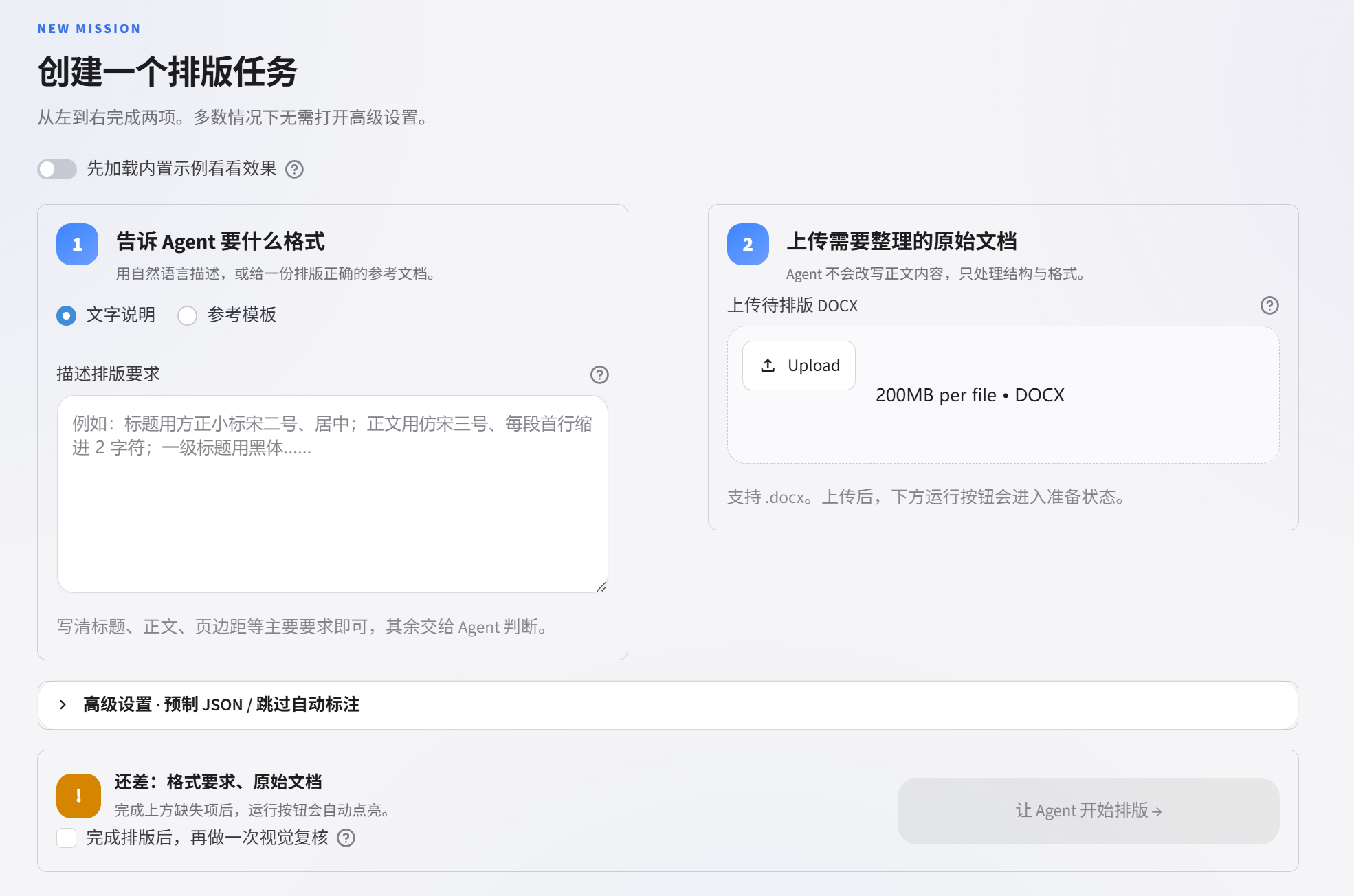This screenshot has height=896, width=1354.
Task: Open 高级设置 · 预制 JSON / 跳过自动标注 panel
Action: click(x=668, y=705)
